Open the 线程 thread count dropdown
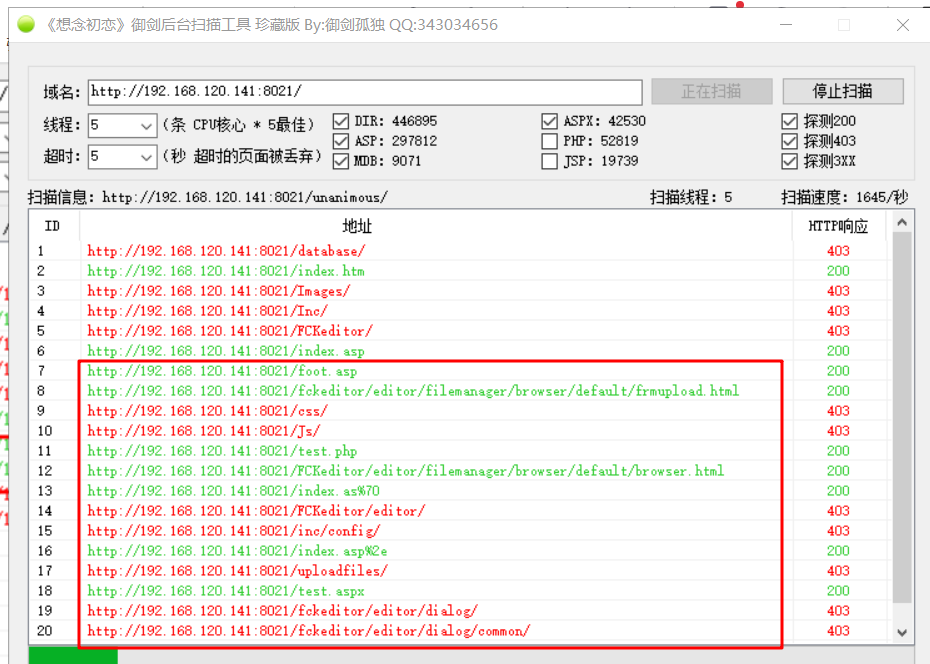 [x=146, y=126]
